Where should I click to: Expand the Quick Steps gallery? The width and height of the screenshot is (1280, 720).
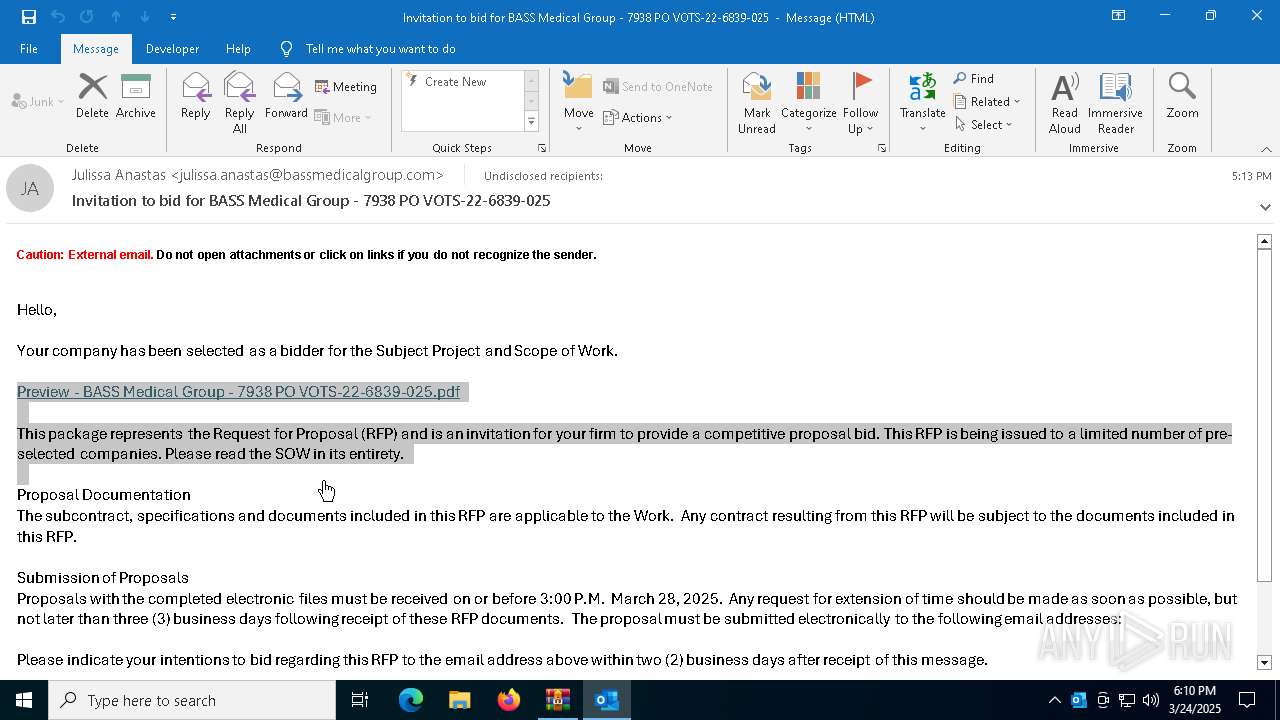point(531,122)
